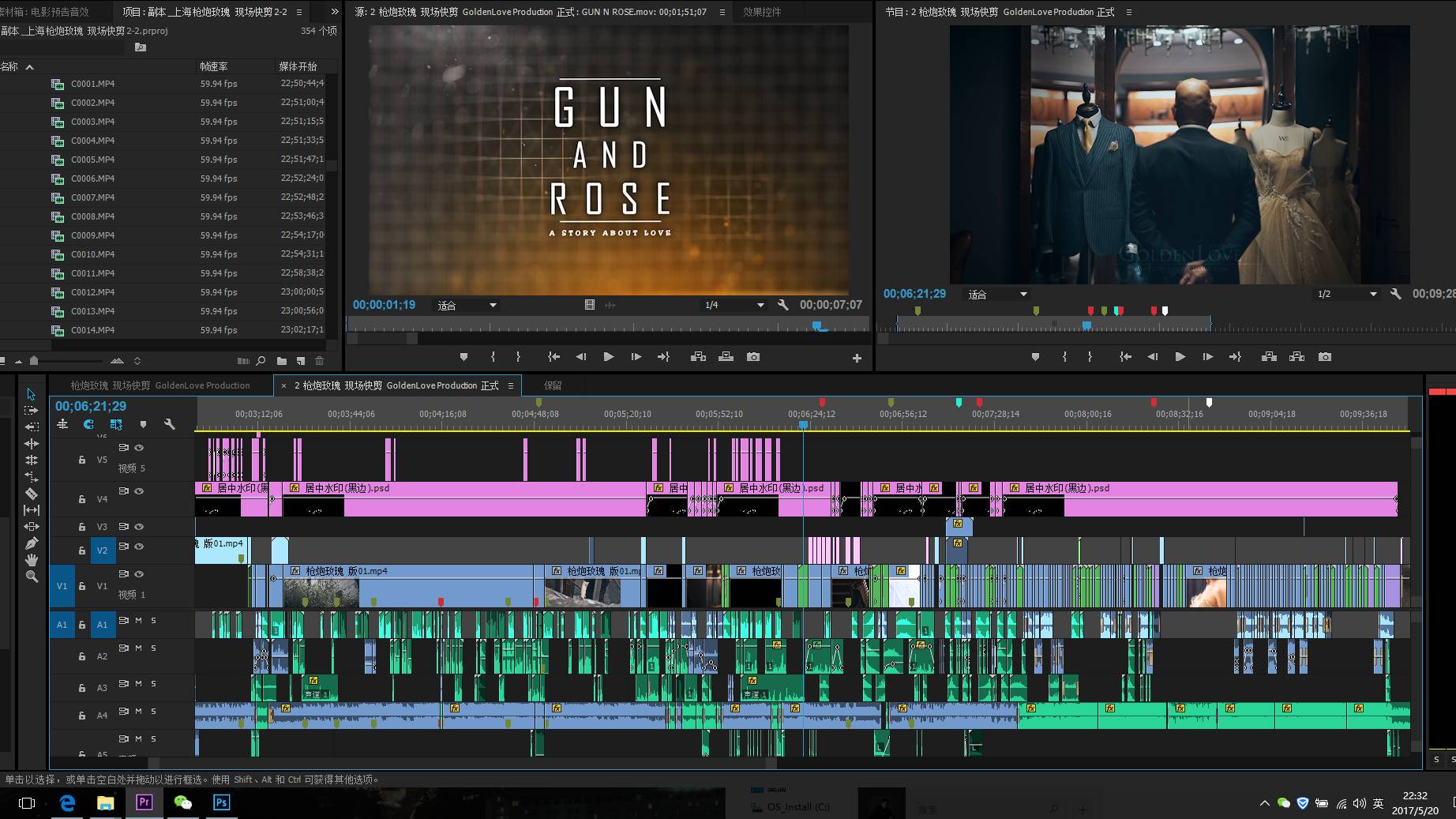The height and width of the screenshot is (819, 1456).
Task: Mute audio track A3
Action: [x=138, y=684]
